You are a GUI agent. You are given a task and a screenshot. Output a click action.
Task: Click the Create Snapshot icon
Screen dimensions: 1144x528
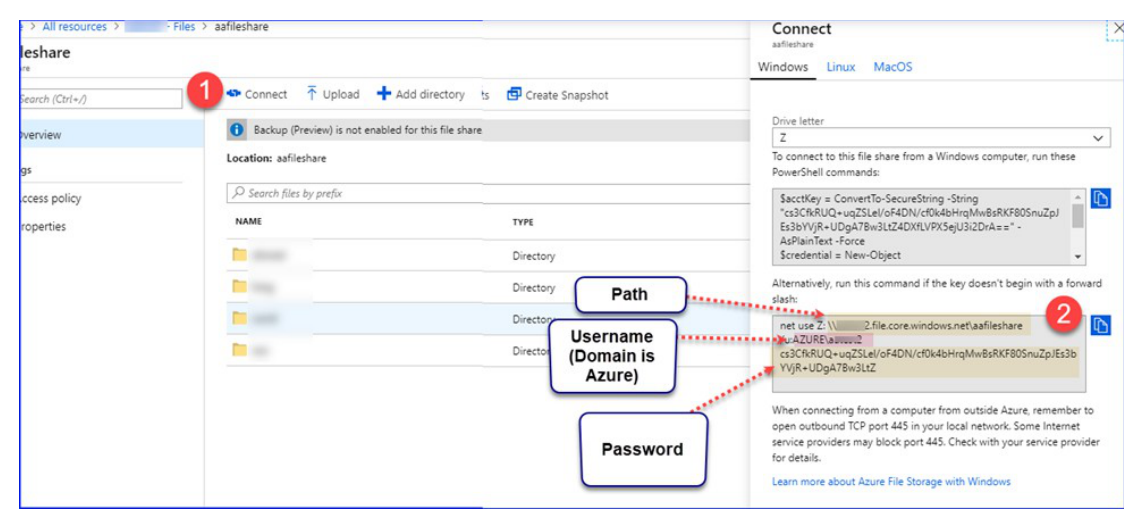(514, 94)
